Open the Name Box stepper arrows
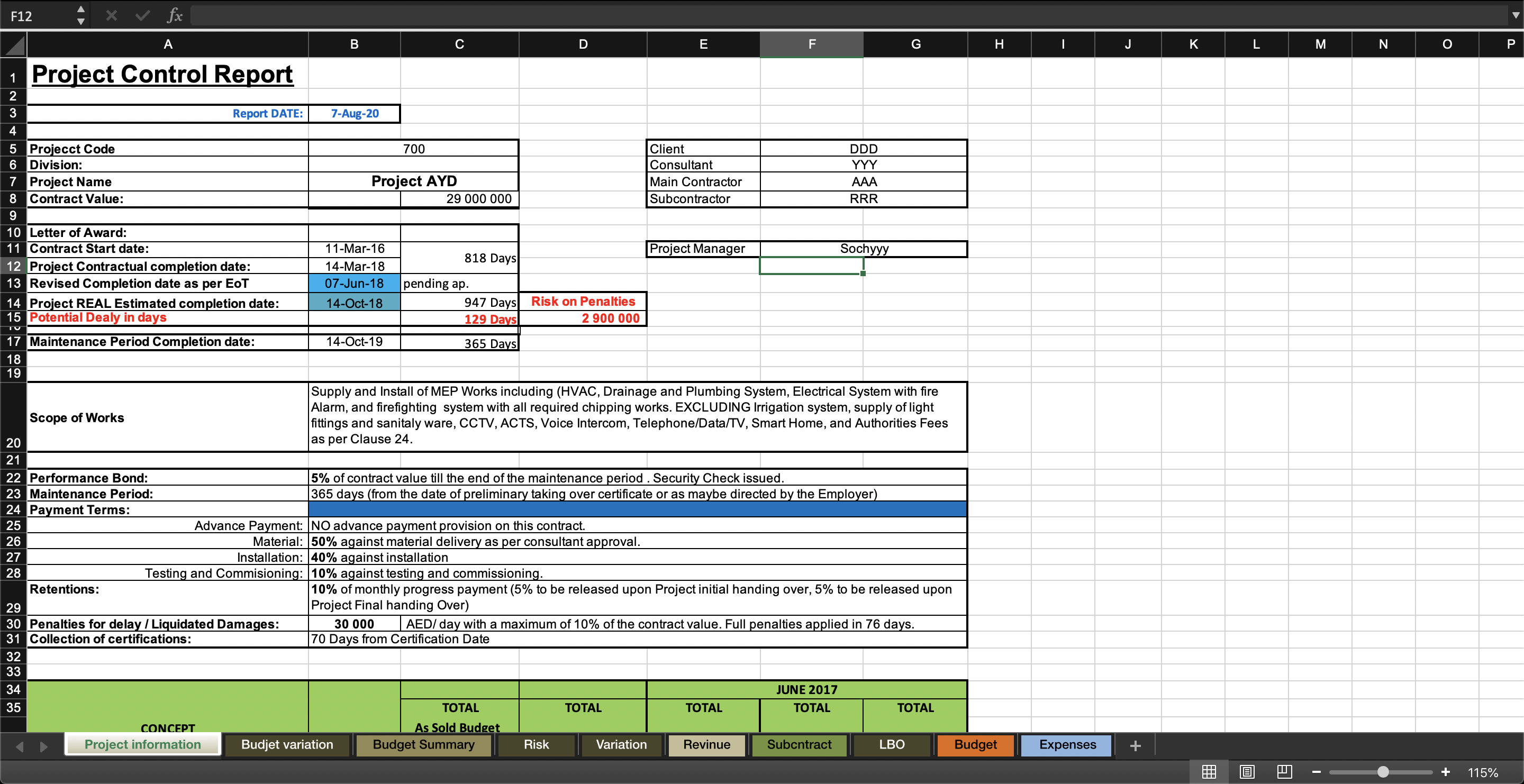1524x784 pixels. point(81,15)
